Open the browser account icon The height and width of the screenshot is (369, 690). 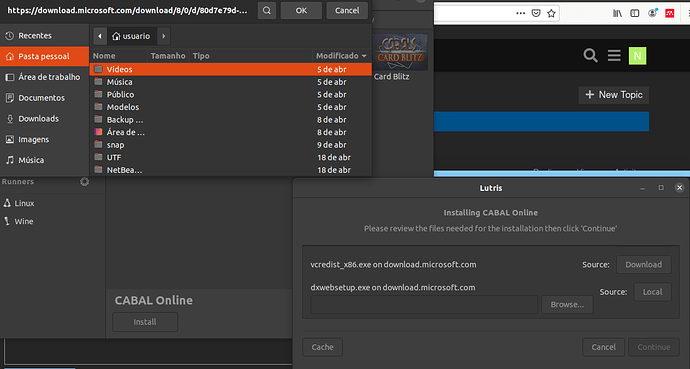tap(653, 13)
